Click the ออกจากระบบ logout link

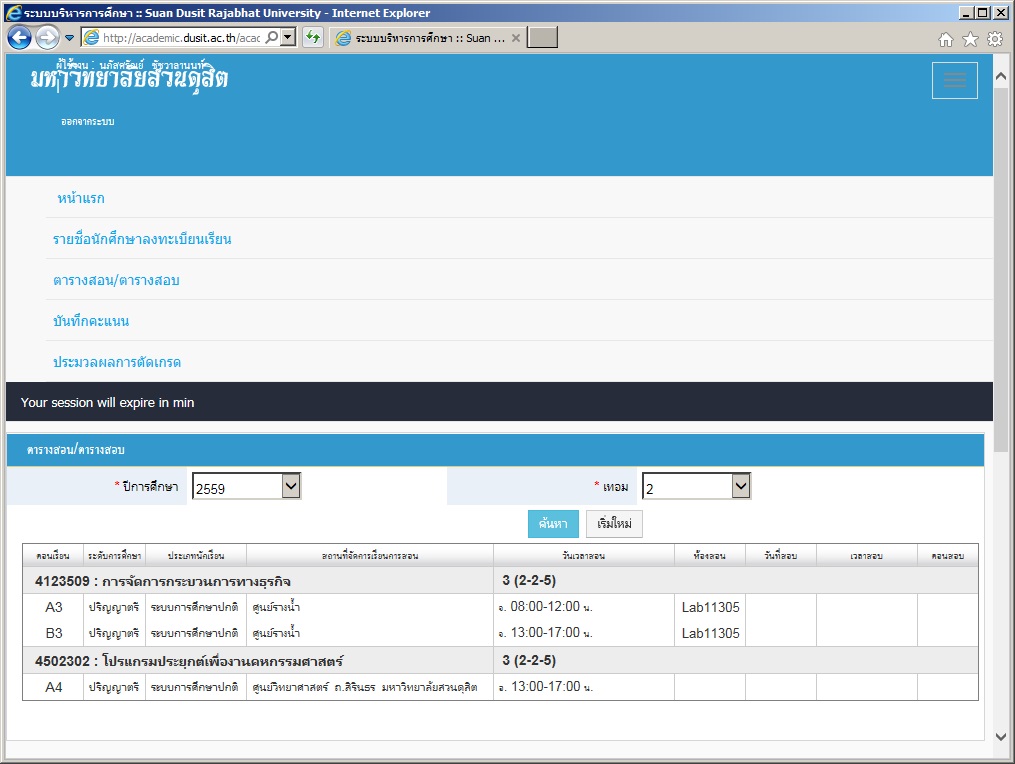pos(88,122)
